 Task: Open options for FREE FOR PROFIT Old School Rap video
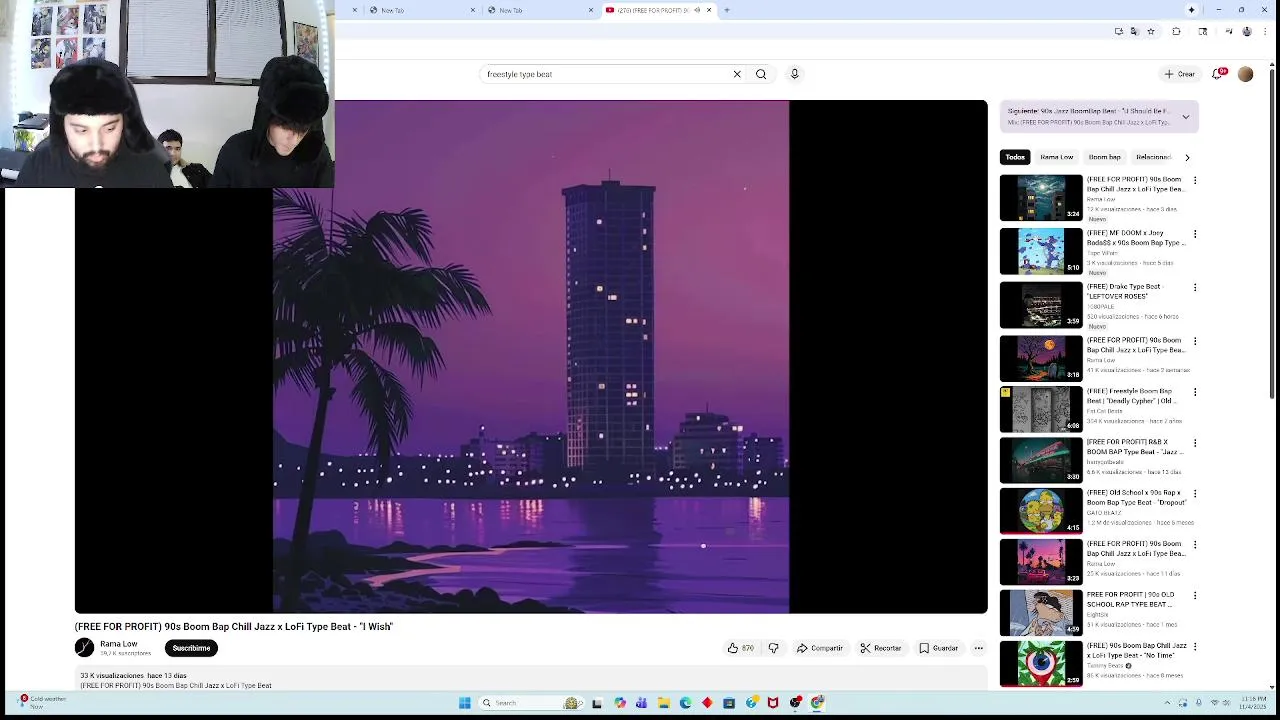[x=1195, y=596]
